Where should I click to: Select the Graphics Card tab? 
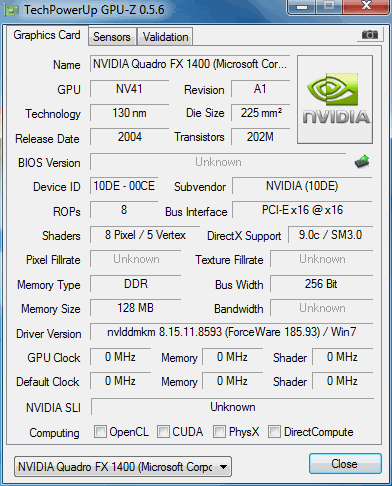(x=47, y=35)
